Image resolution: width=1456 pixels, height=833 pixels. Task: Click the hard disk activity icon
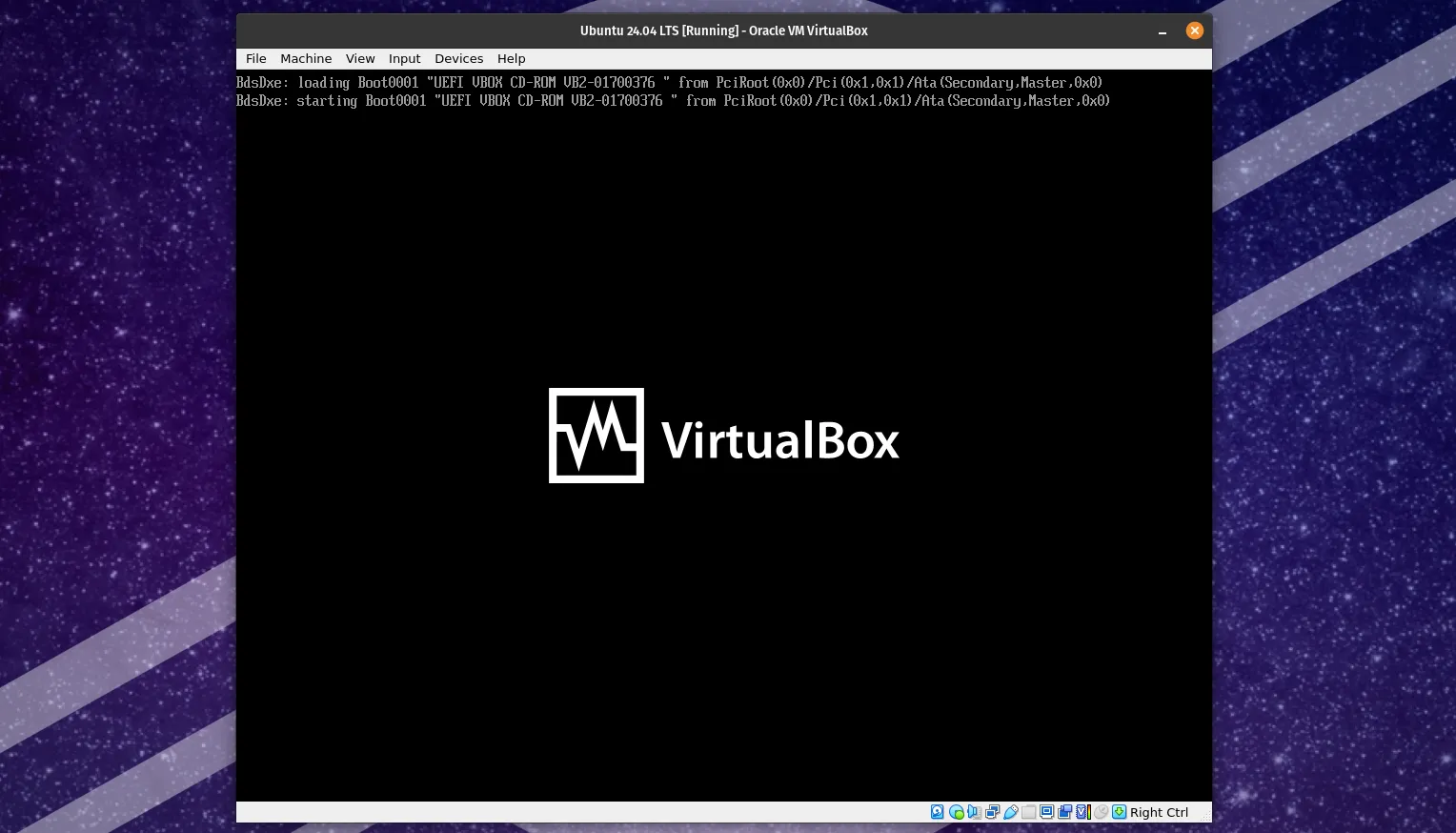point(937,811)
